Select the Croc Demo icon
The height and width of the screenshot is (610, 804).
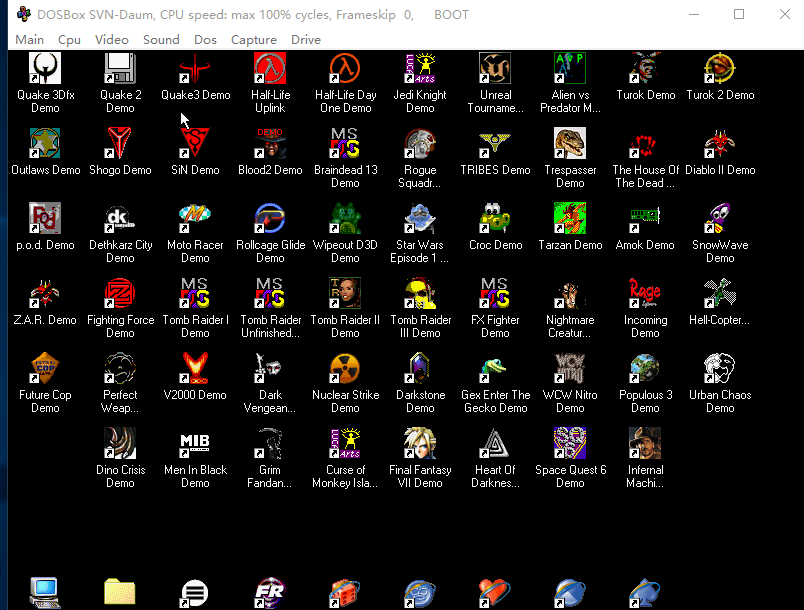click(495, 218)
